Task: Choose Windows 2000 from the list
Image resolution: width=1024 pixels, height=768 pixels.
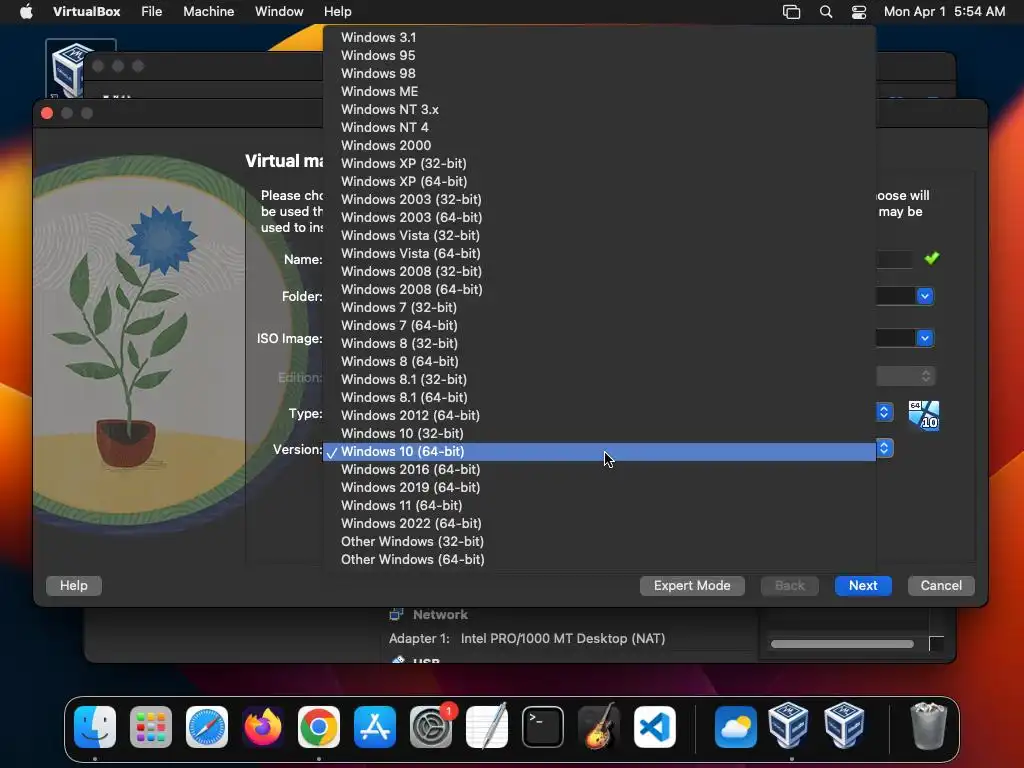Action: coord(599,146)
